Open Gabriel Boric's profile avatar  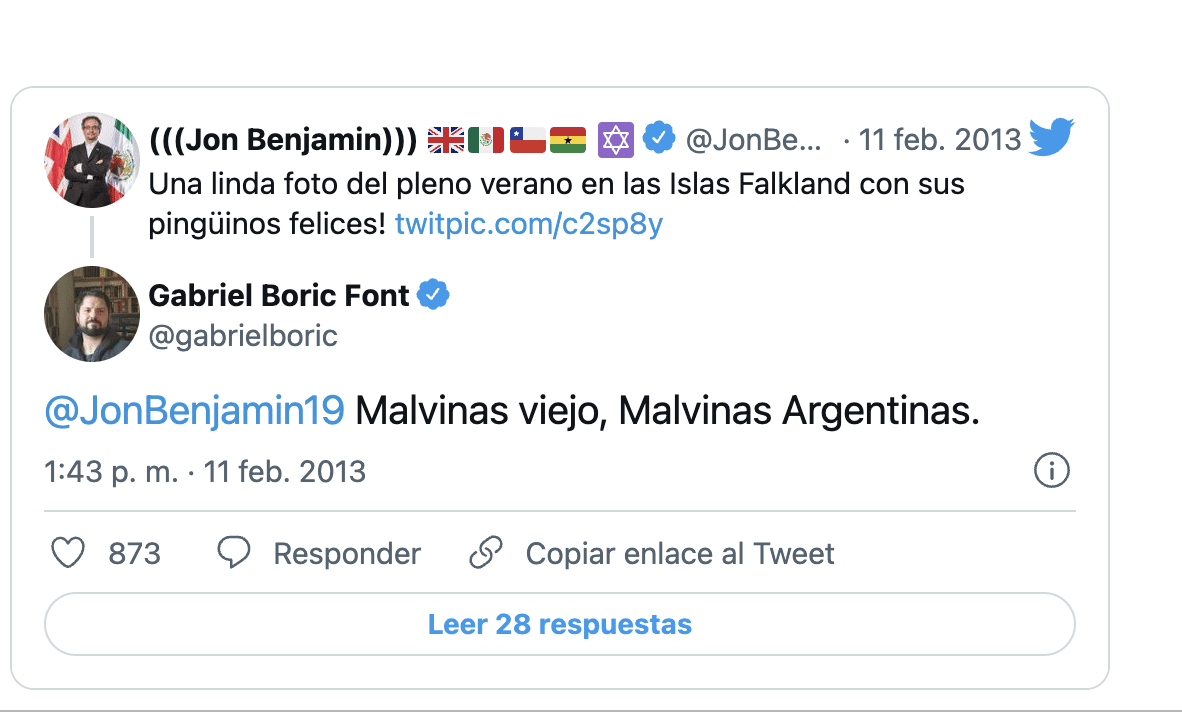(92, 314)
